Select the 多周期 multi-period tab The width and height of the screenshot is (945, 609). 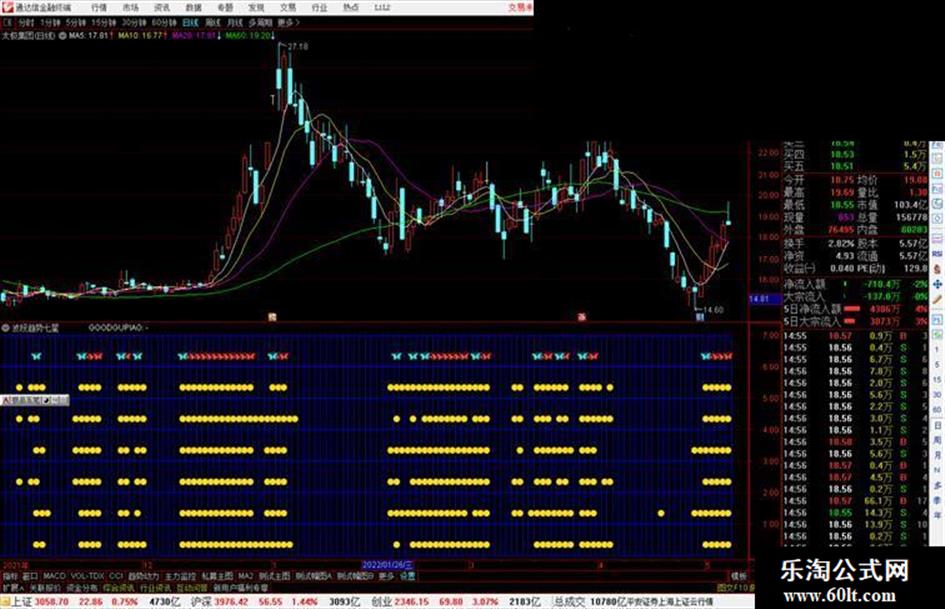tap(260, 23)
